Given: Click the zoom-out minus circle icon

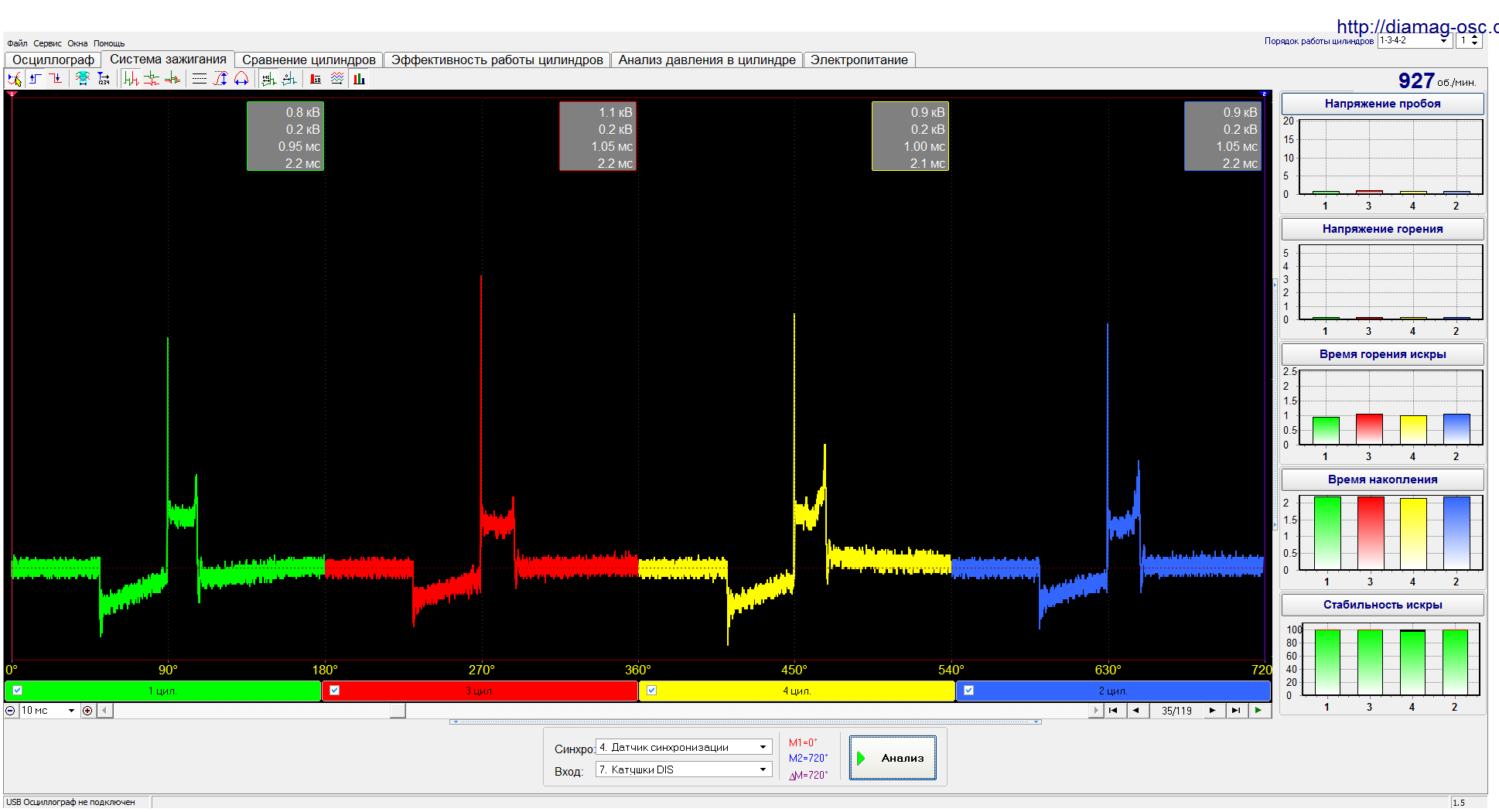Looking at the screenshot, I should pyautogui.click(x=10, y=711).
